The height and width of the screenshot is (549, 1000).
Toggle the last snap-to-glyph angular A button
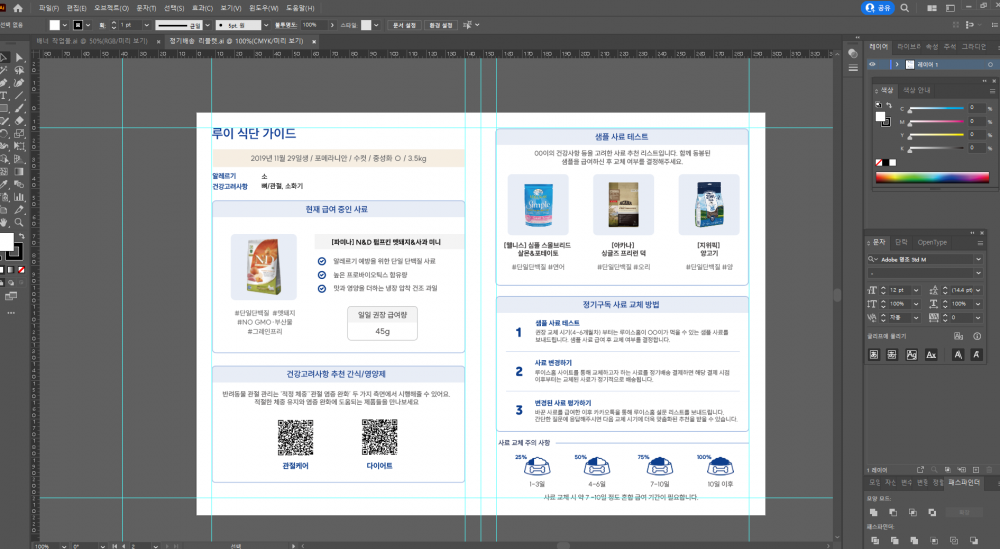click(976, 355)
